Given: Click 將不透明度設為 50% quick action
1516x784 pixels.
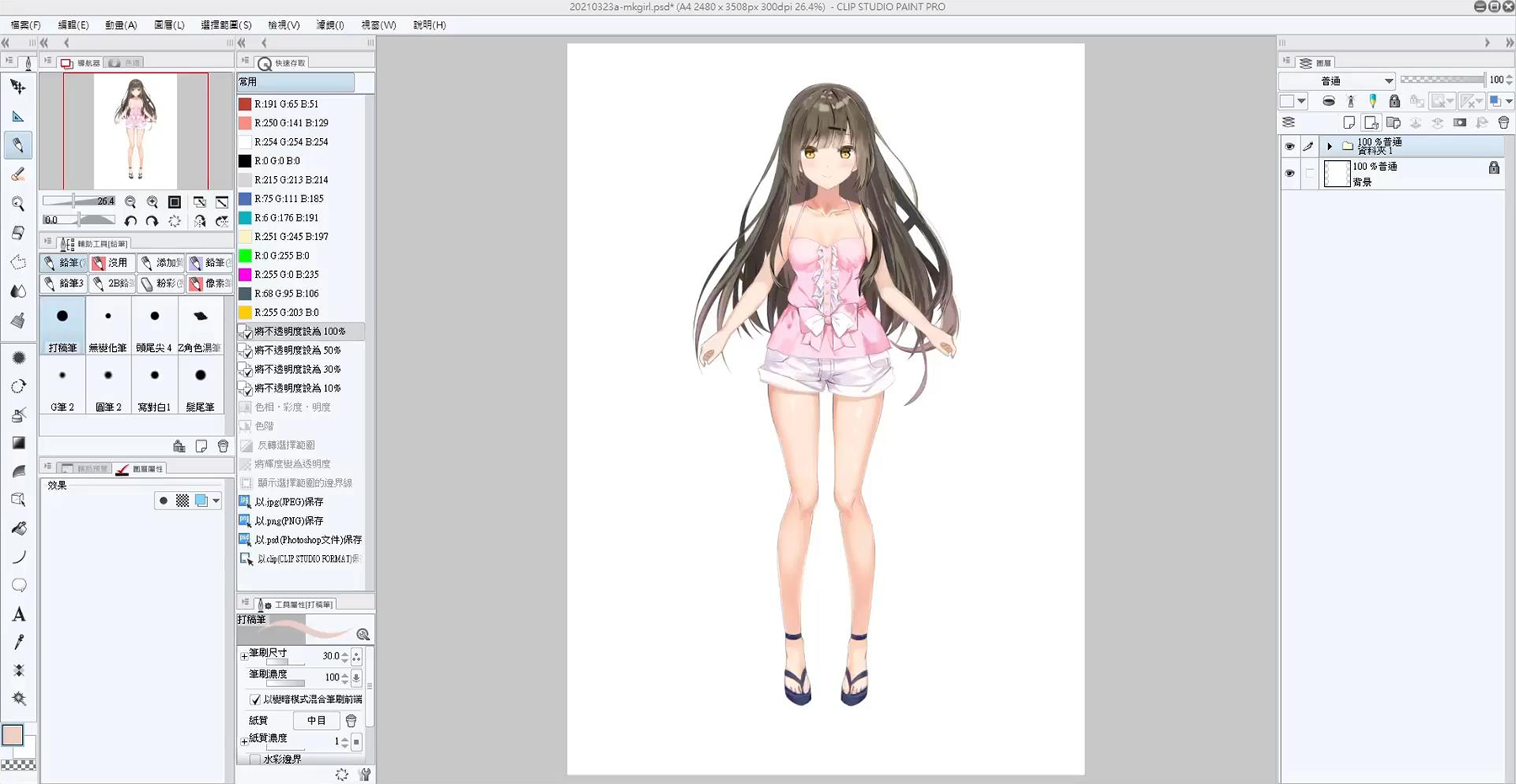Looking at the screenshot, I should pos(296,350).
